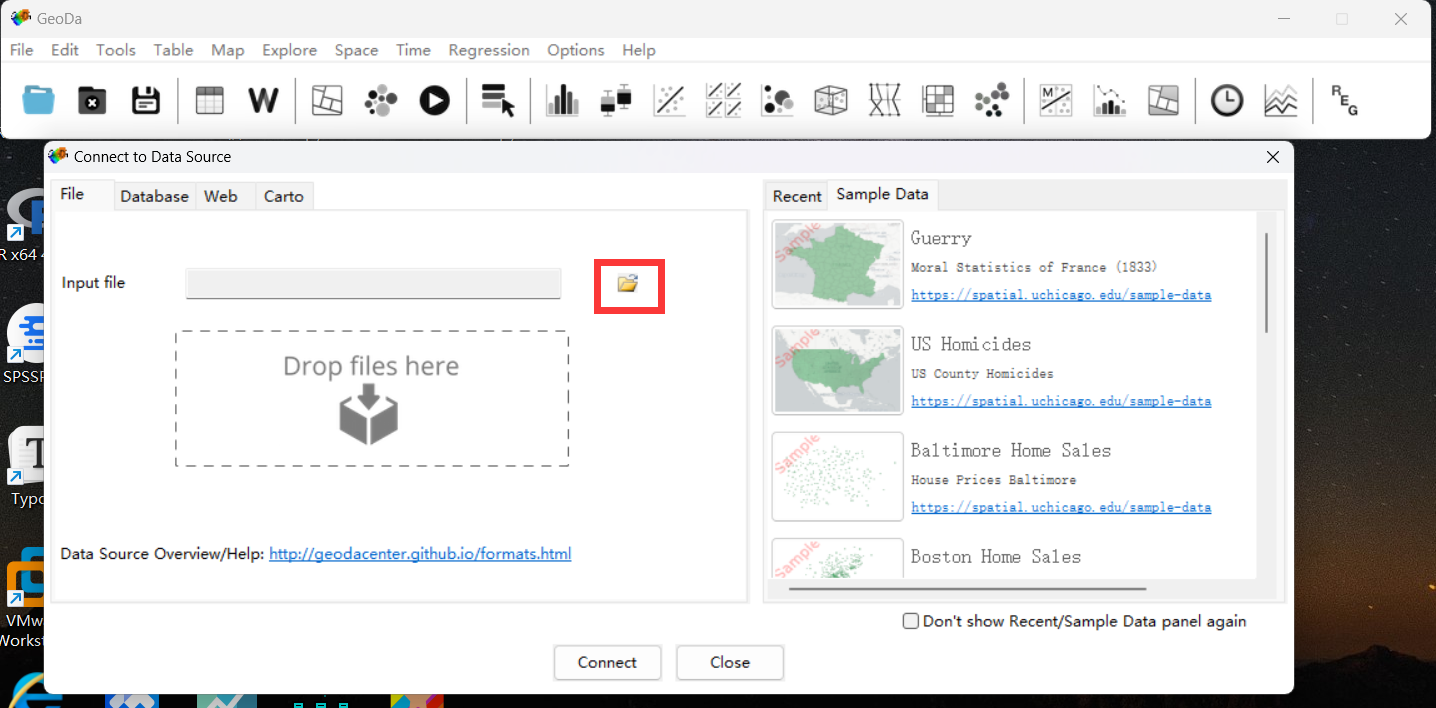Click the Clusters dots toolbar icon
Image resolution: width=1436 pixels, height=708 pixels.
(x=992, y=100)
